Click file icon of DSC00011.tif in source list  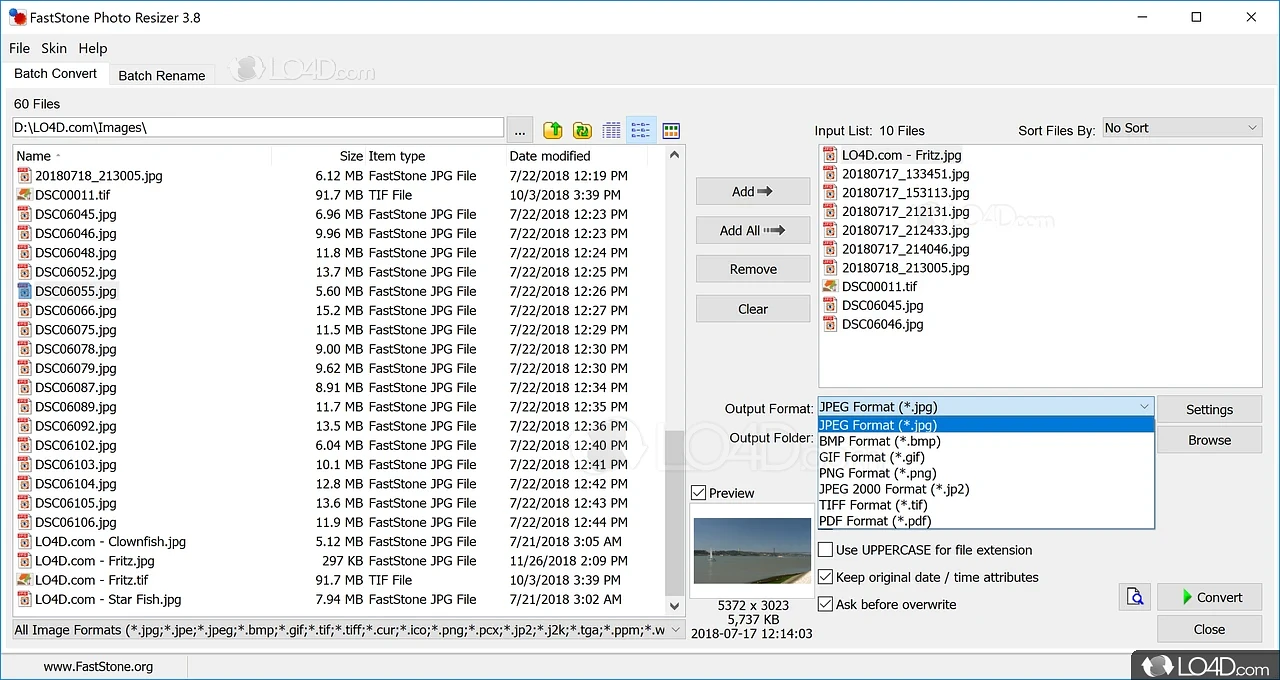point(25,195)
